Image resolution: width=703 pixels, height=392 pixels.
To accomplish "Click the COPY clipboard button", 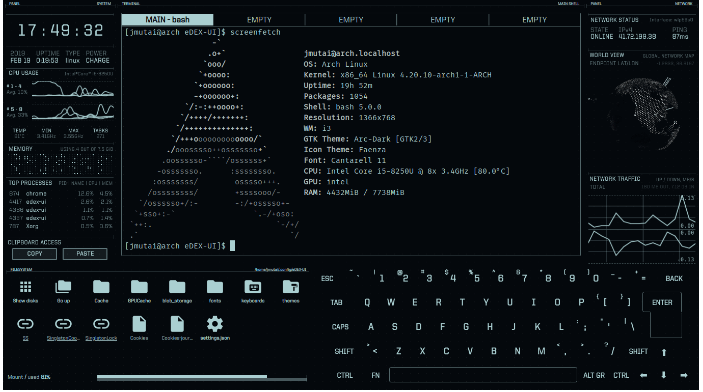I will (35, 254).
